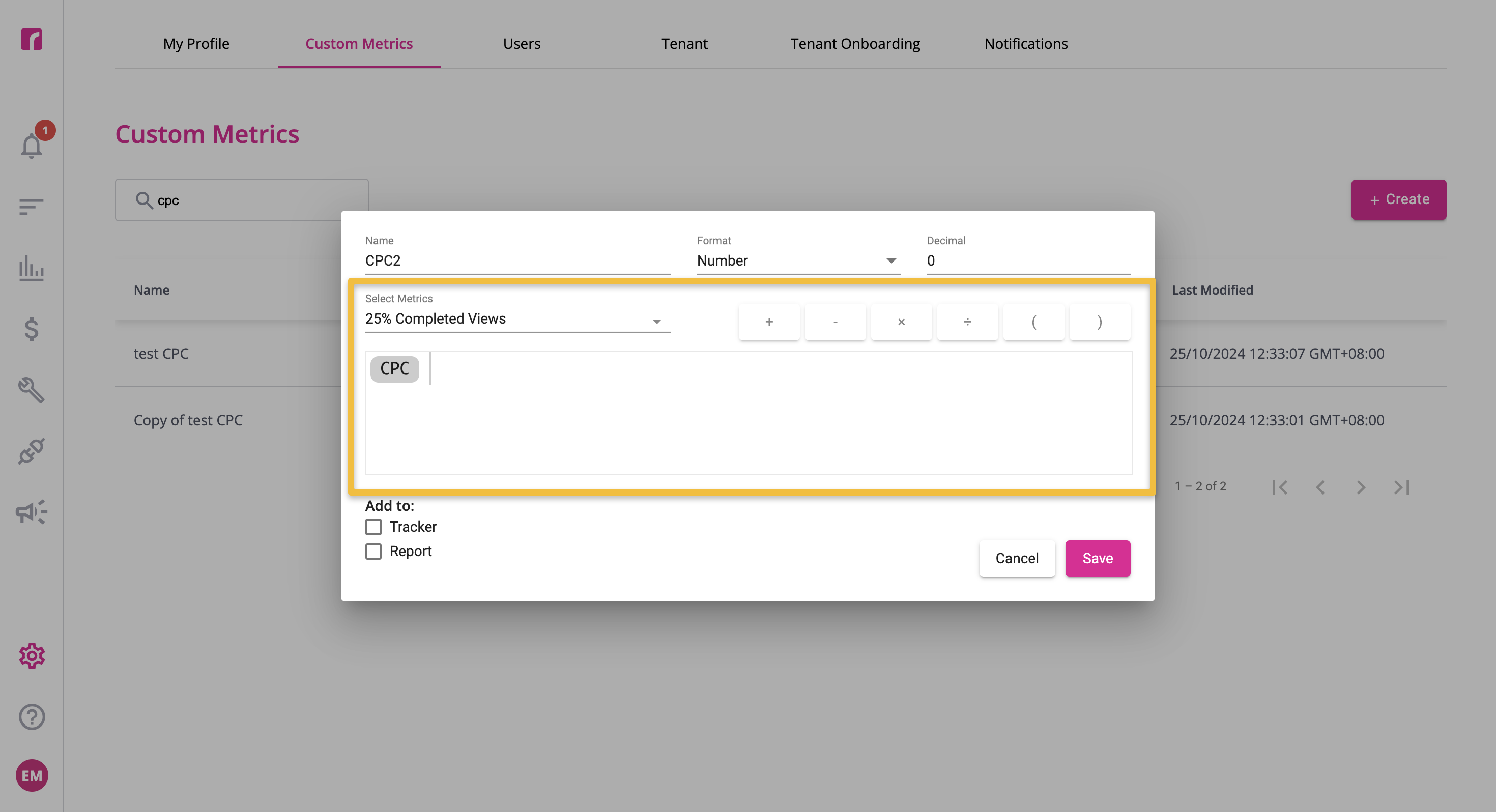1496x812 pixels.
Task: Open the wrench tools icon
Action: pyautogui.click(x=32, y=390)
